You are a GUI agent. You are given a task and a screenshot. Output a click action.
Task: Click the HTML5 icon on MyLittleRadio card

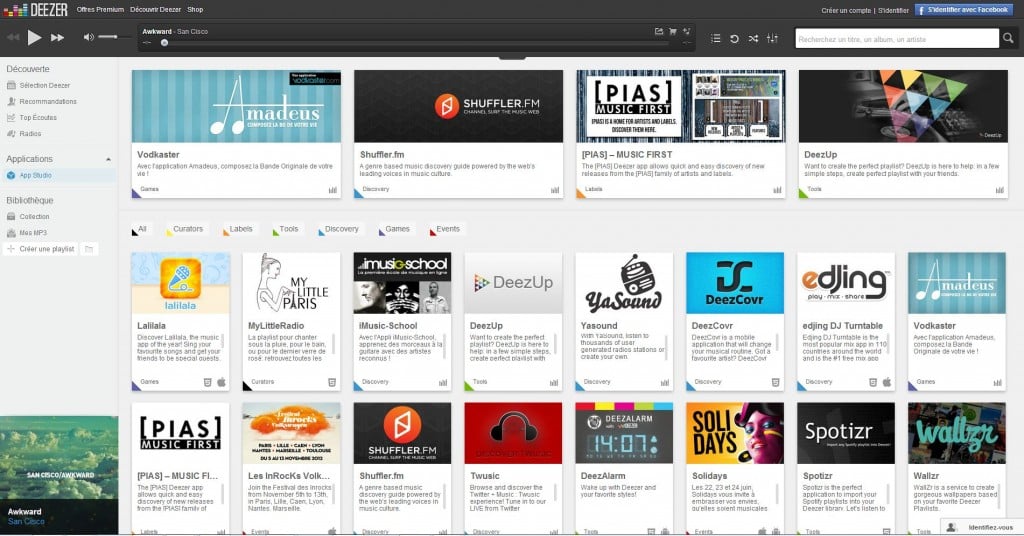click(332, 383)
